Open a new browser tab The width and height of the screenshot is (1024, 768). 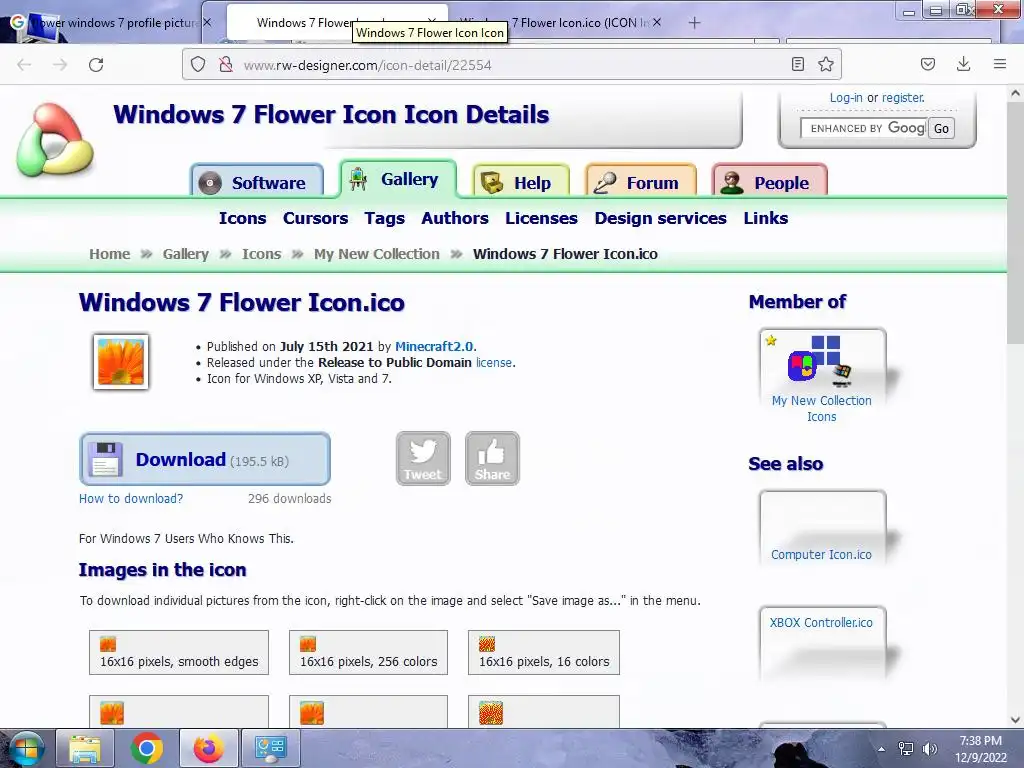pos(694,23)
